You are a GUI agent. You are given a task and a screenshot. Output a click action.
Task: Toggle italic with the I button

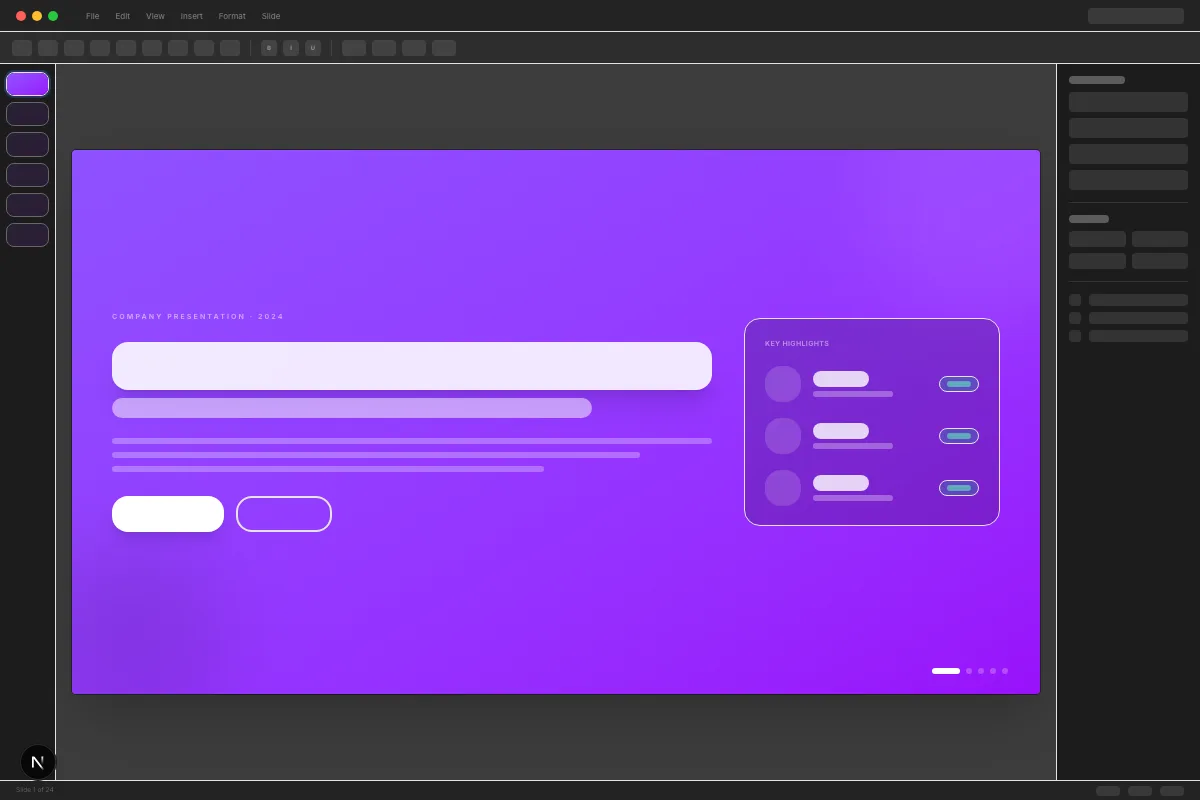coord(291,48)
